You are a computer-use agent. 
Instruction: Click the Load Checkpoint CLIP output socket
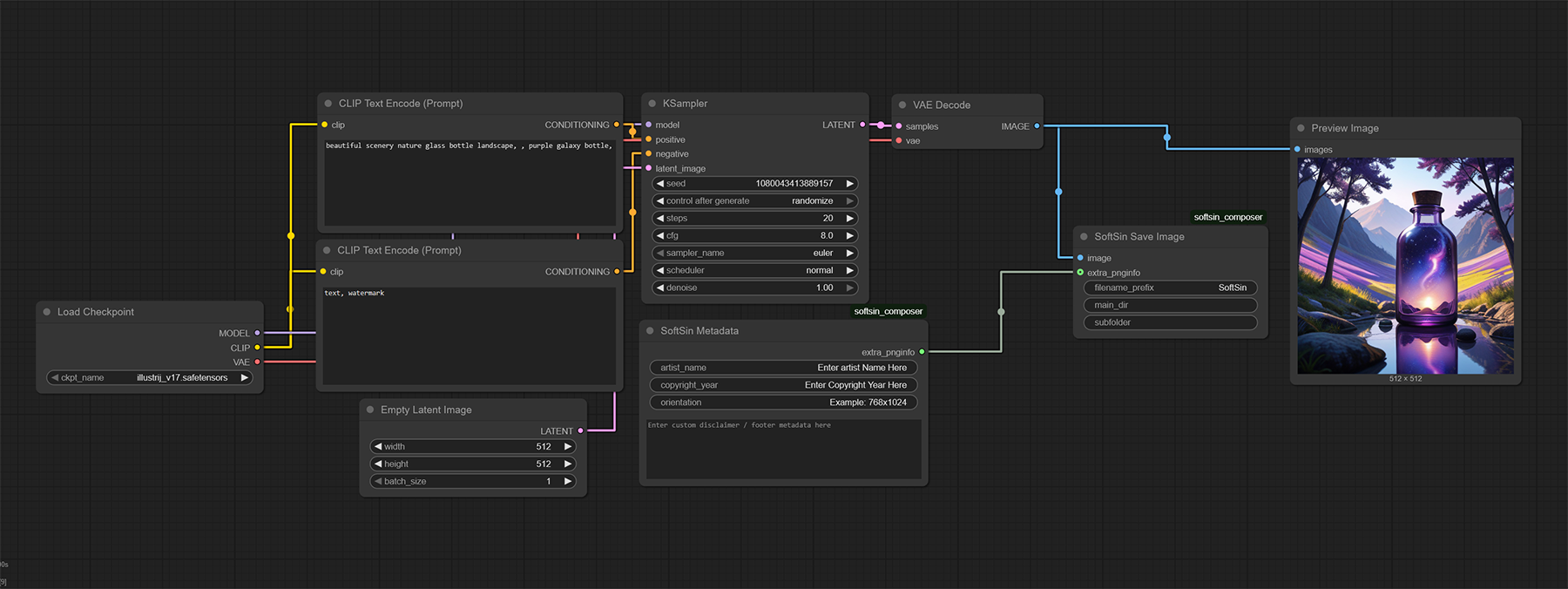tap(257, 348)
